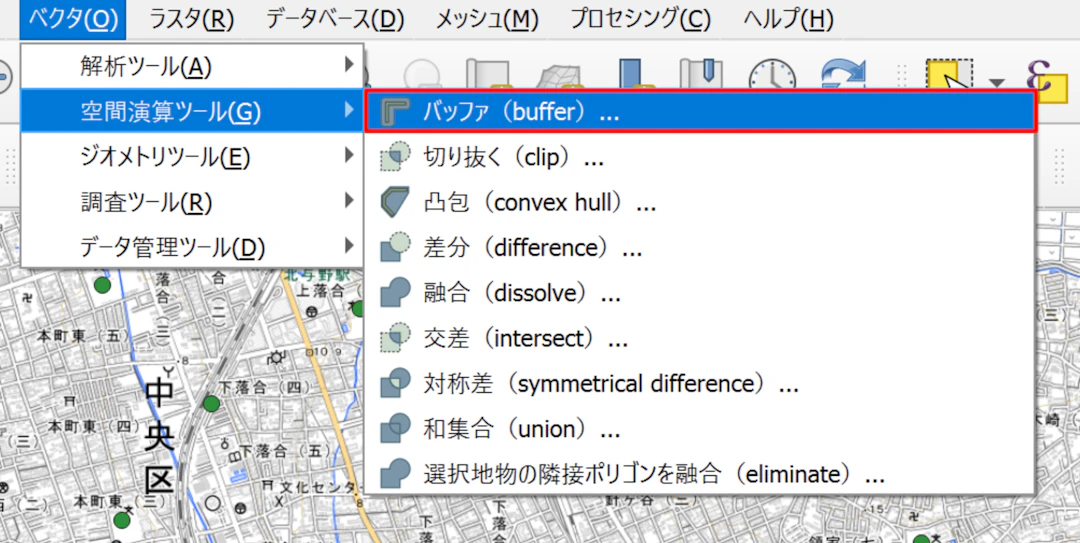The image size is (1080, 543).
Task: Expand the データ管理ツール submenu
Action: (x=190, y=246)
